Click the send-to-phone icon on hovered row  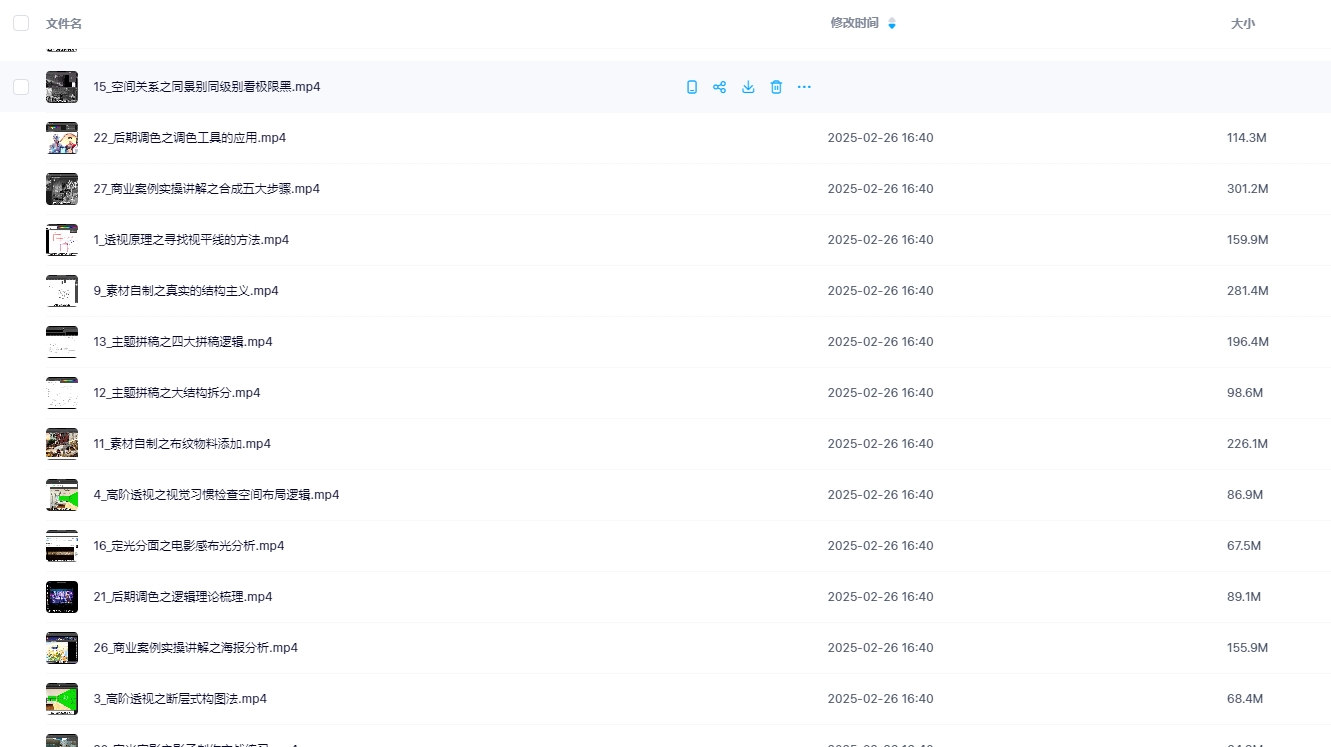point(691,87)
